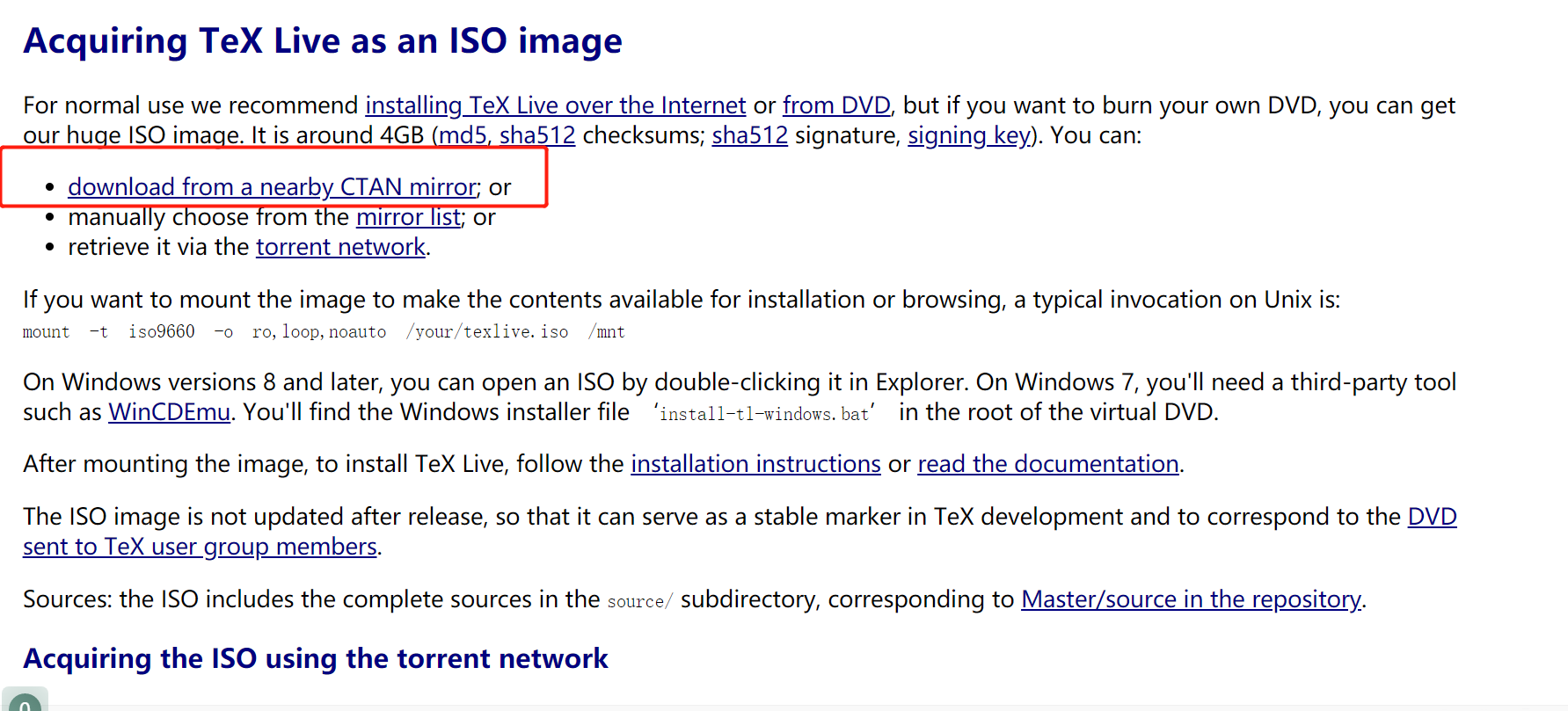Open the "mirror list" link
1568x711 pixels.
coord(408,217)
